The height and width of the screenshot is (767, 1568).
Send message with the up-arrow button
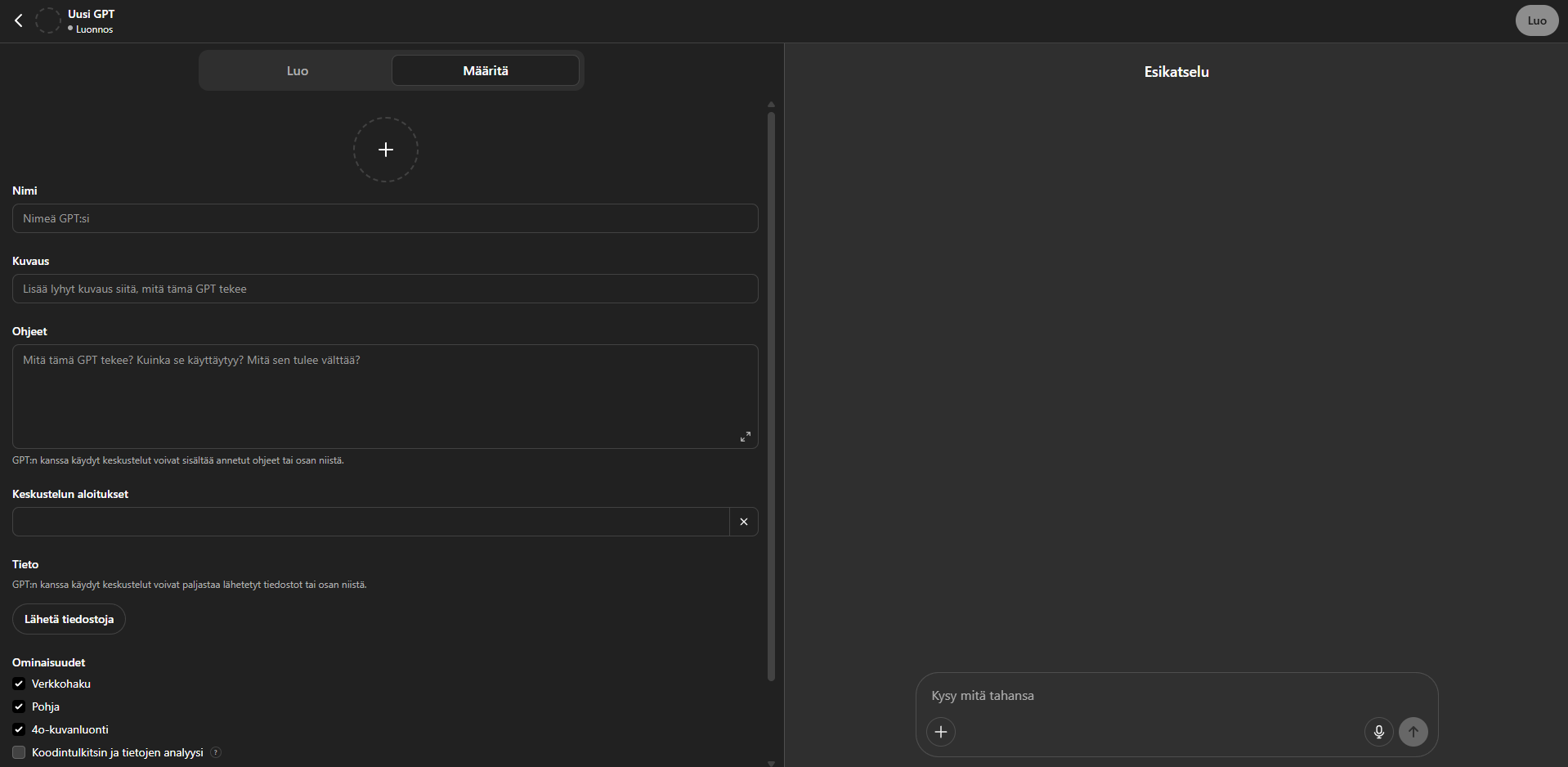coord(1413,732)
